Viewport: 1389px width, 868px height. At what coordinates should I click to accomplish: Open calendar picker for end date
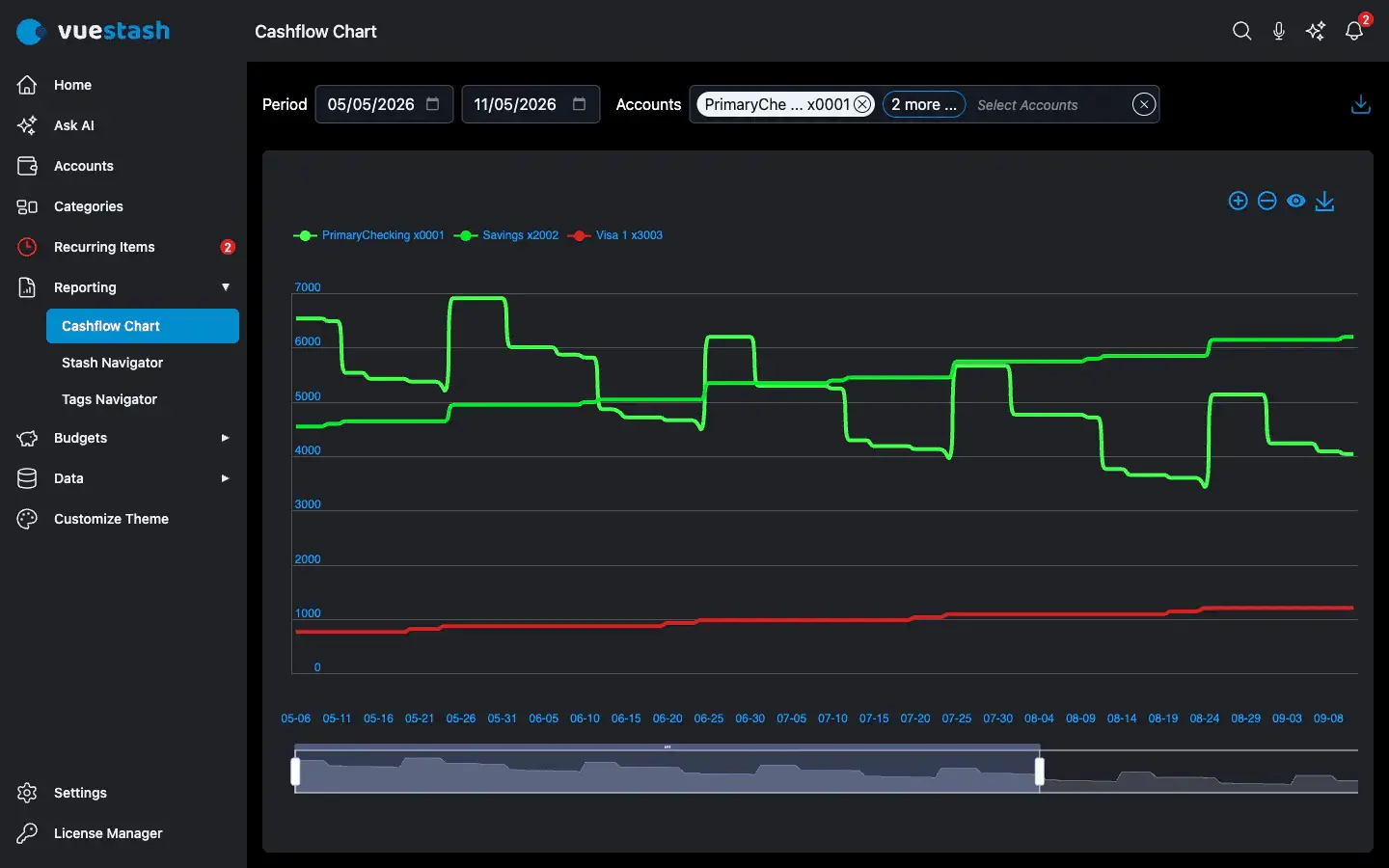(580, 104)
